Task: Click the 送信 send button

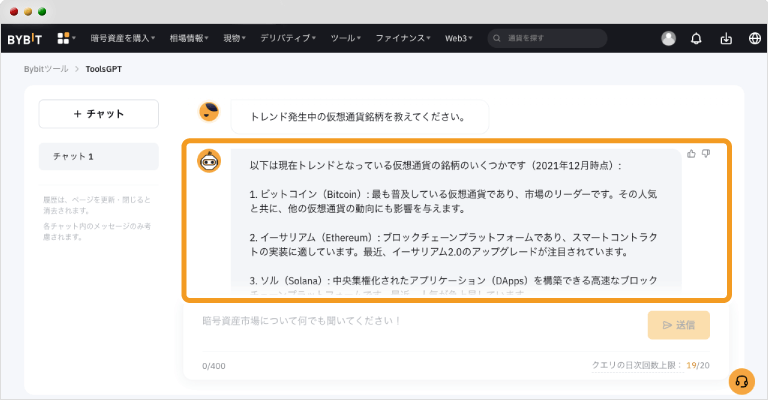Action: pos(678,325)
